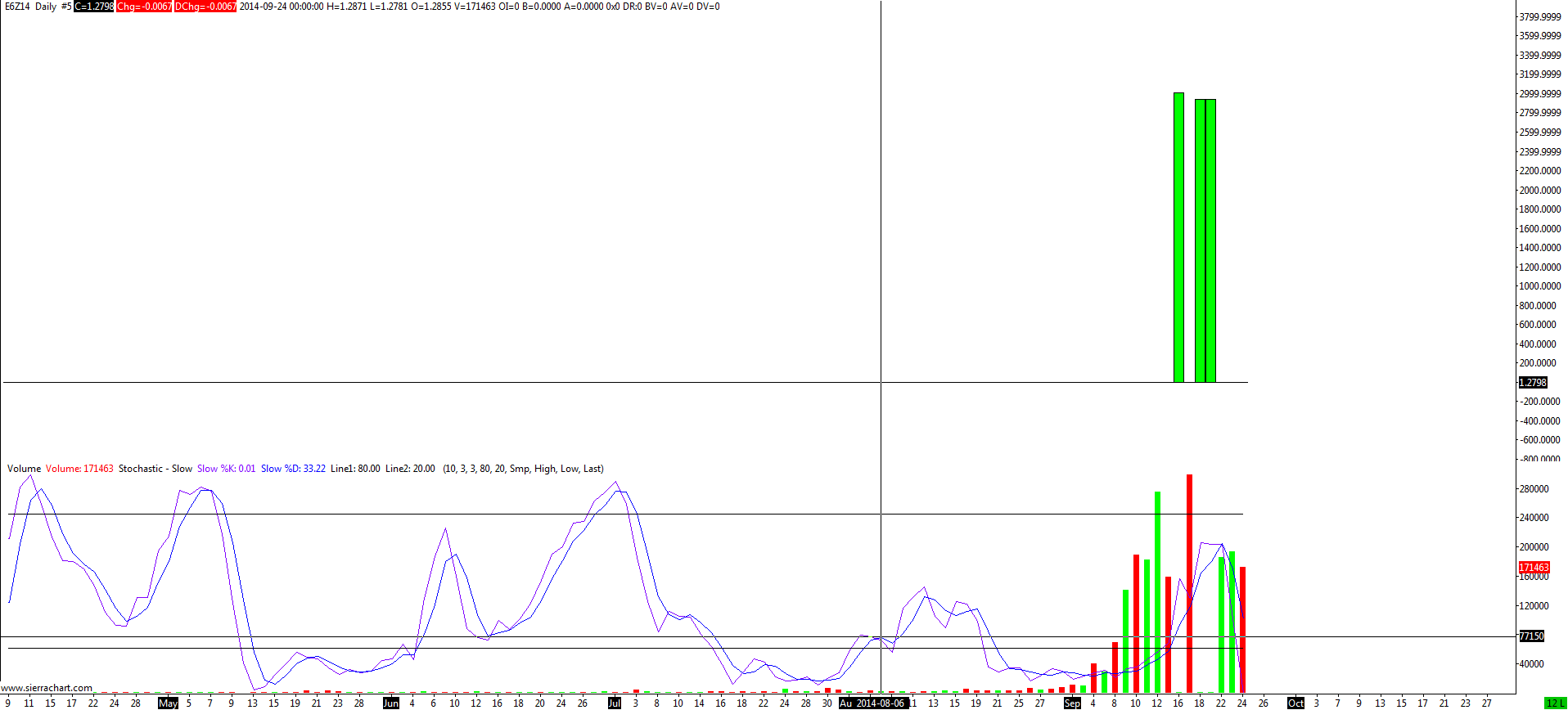Click the Sep month marker on time axis
This screenshot has width=1568, height=710.
1072,703
